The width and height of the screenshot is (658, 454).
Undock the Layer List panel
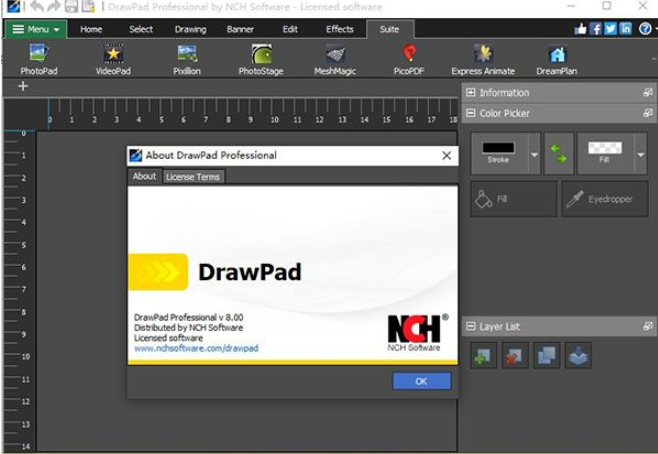pos(648,326)
